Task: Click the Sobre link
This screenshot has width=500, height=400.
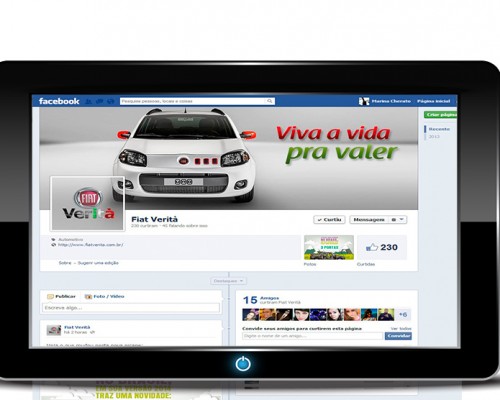Action: click(x=65, y=263)
